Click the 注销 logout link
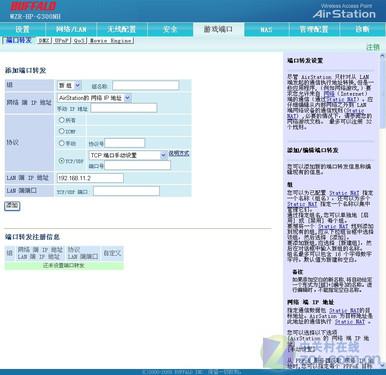 coord(373,47)
